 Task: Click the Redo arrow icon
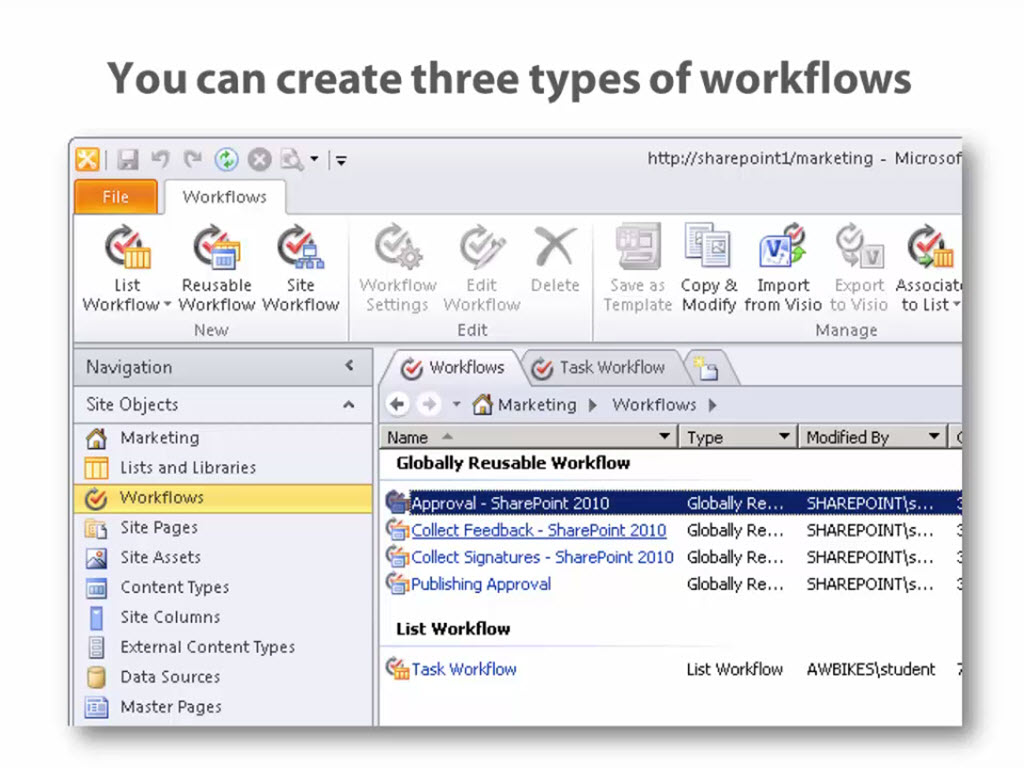click(x=193, y=159)
